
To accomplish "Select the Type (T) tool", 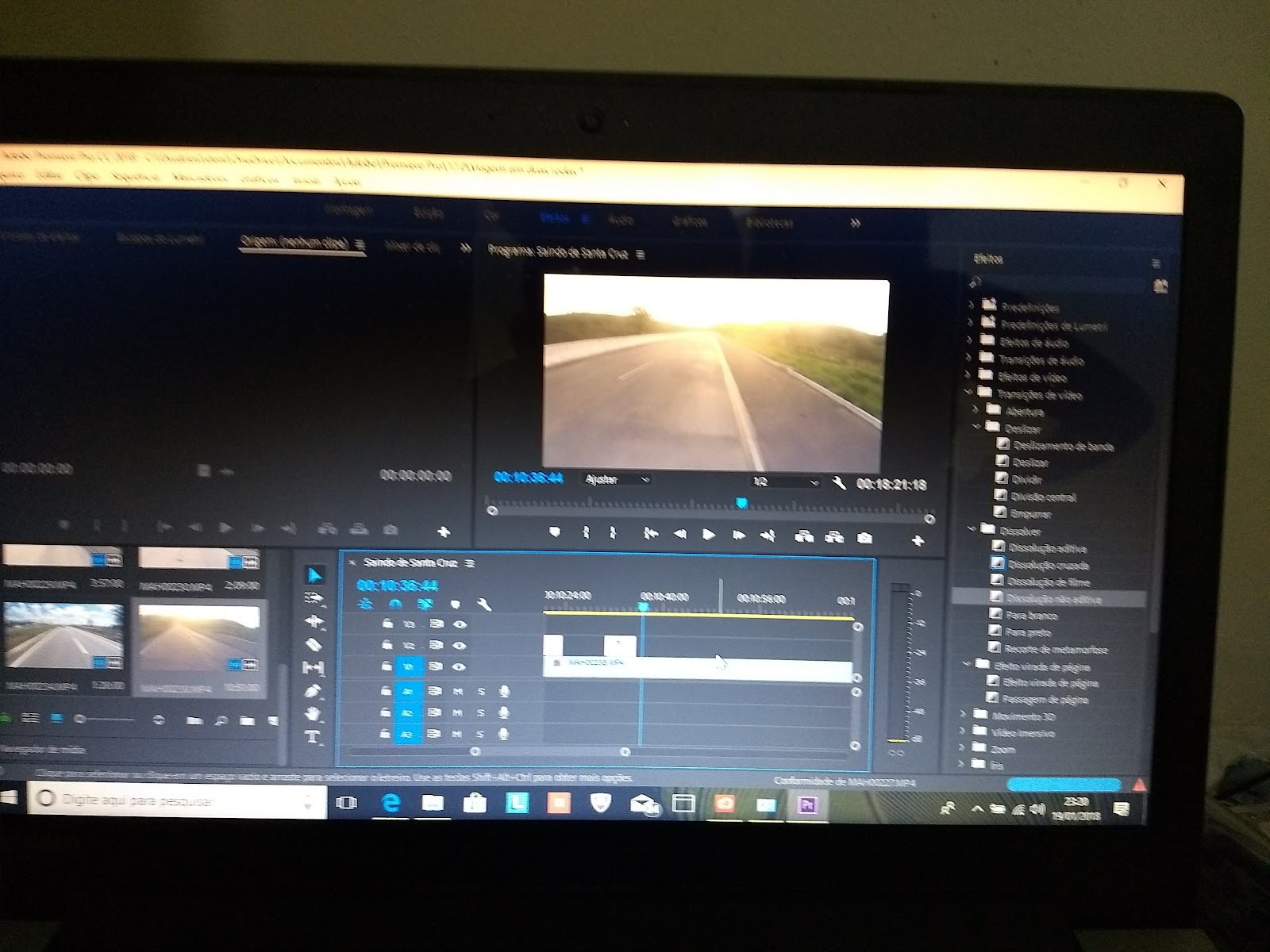I will [x=314, y=737].
